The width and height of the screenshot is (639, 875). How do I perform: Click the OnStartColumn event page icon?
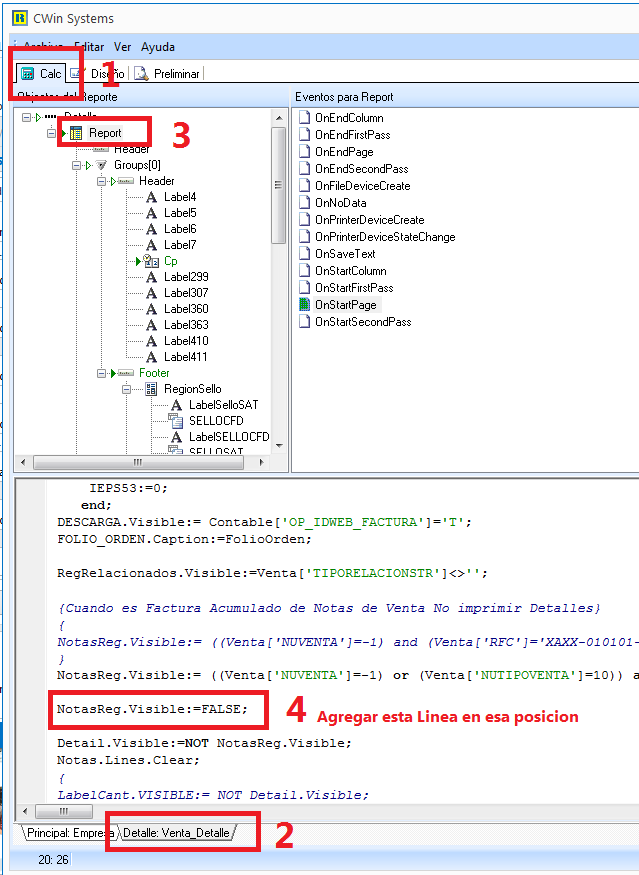304,271
